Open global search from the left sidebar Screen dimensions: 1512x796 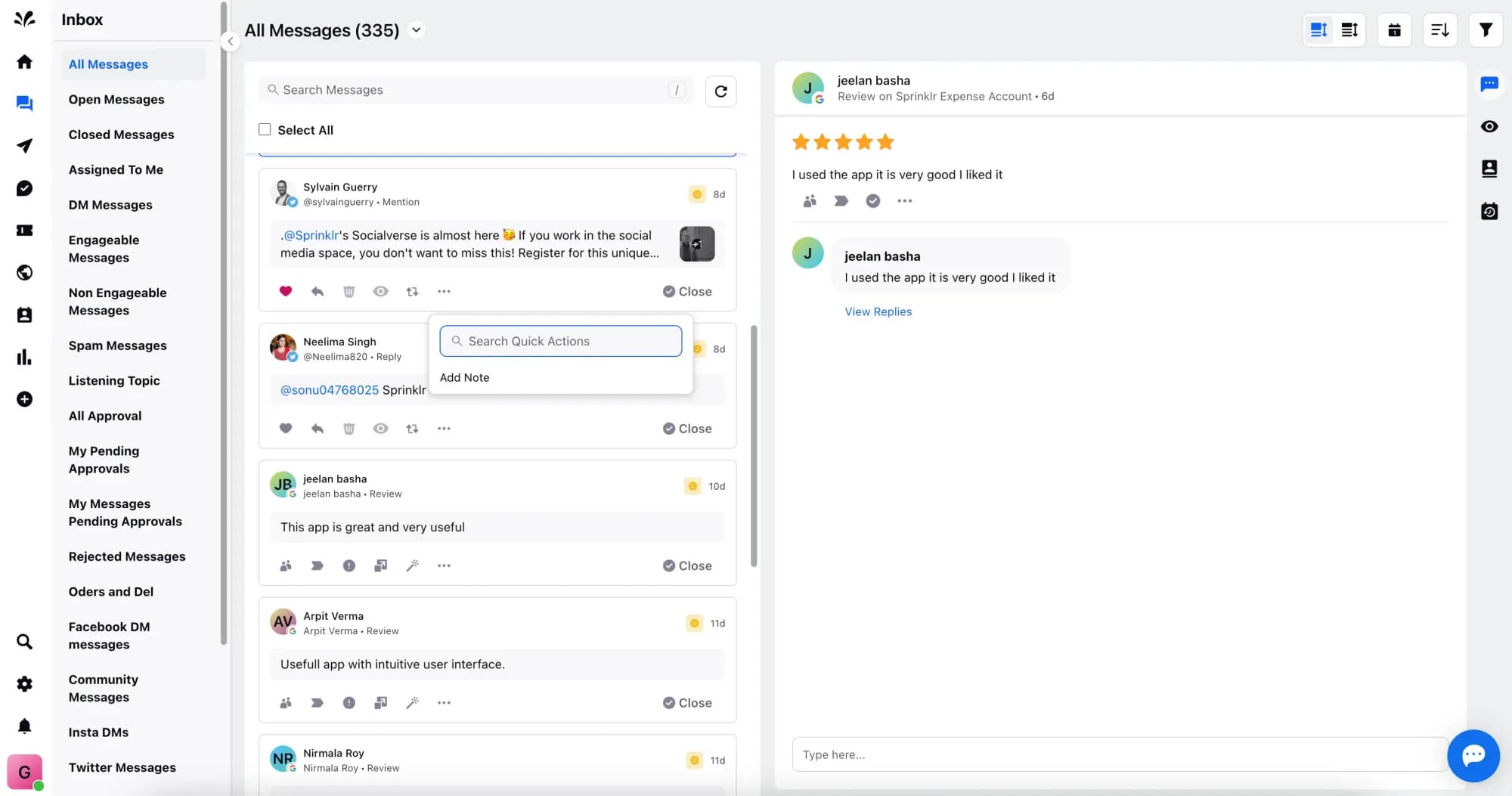click(x=24, y=641)
